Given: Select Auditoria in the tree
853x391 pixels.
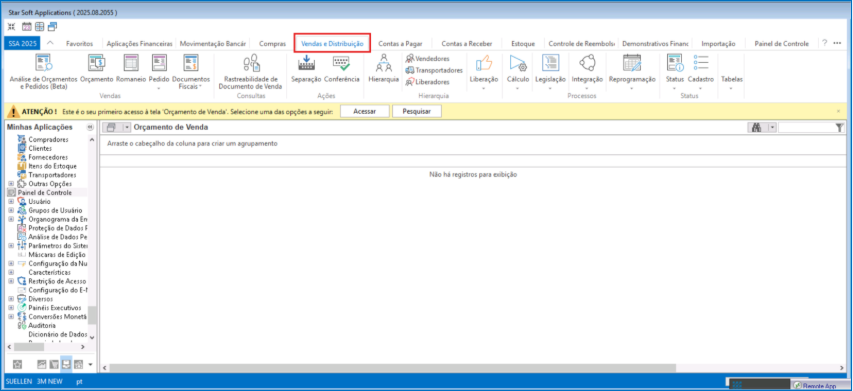Looking at the screenshot, I should 42,325.
